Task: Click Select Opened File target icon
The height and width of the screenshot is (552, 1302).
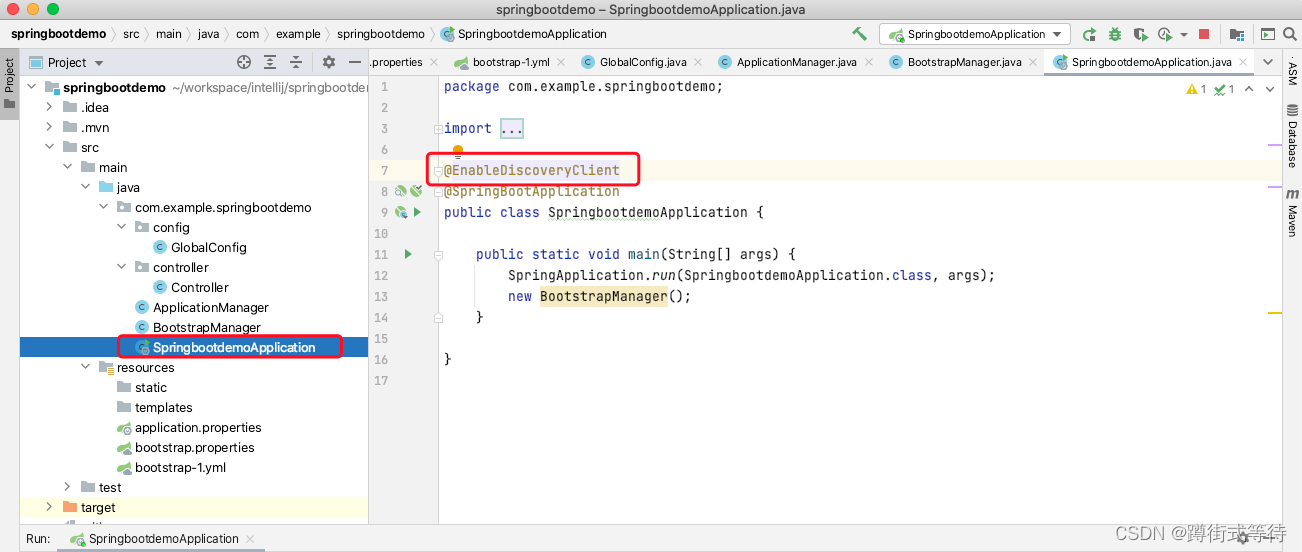Action: click(244, 62)
